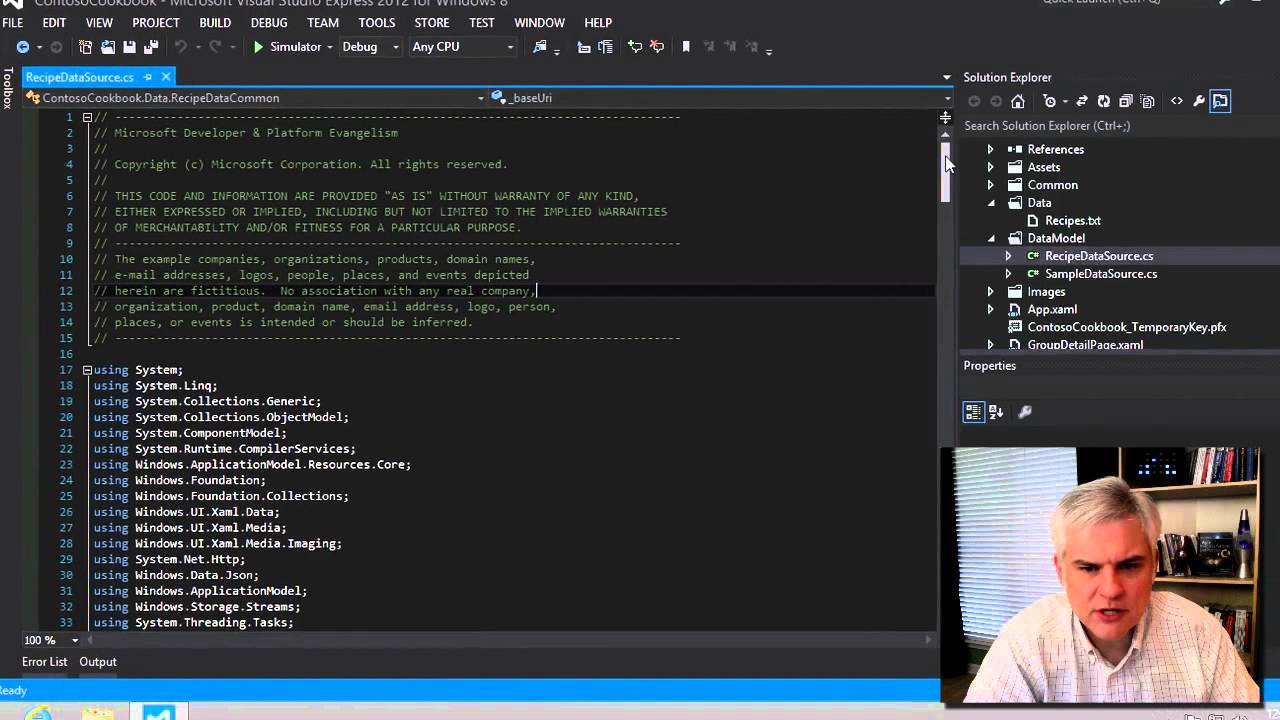Open the Debug configuration dropdown

[x=395, y=47]
